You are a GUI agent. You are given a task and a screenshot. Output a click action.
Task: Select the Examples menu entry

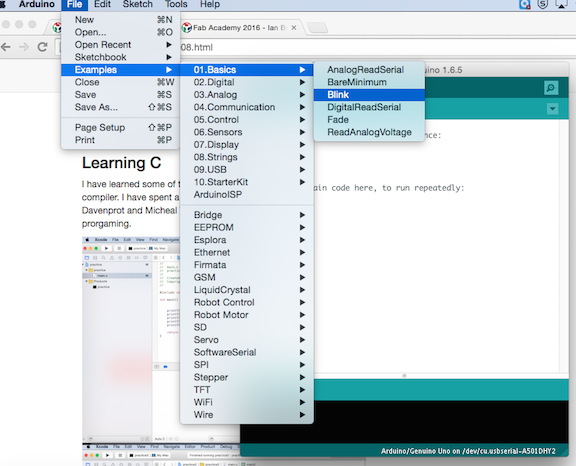point(120,70)
